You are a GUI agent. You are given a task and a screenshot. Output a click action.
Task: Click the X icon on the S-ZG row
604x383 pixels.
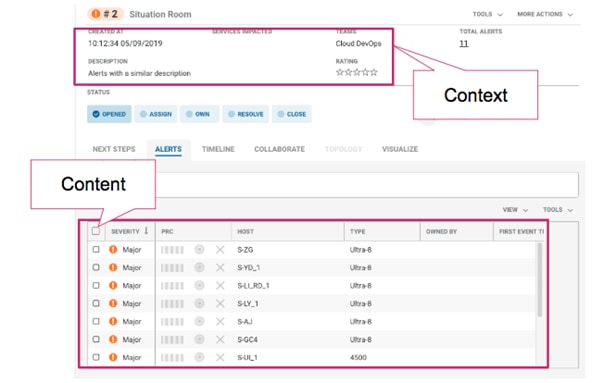[220, 250]
